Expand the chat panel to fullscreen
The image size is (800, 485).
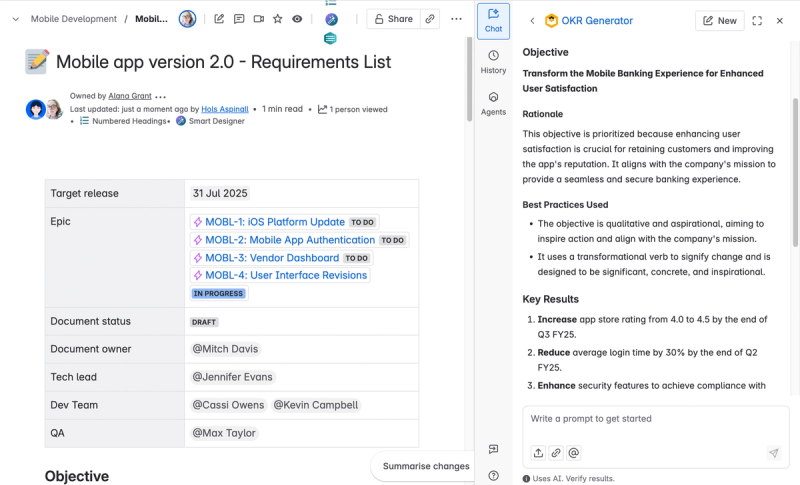[x=757, y=21]
